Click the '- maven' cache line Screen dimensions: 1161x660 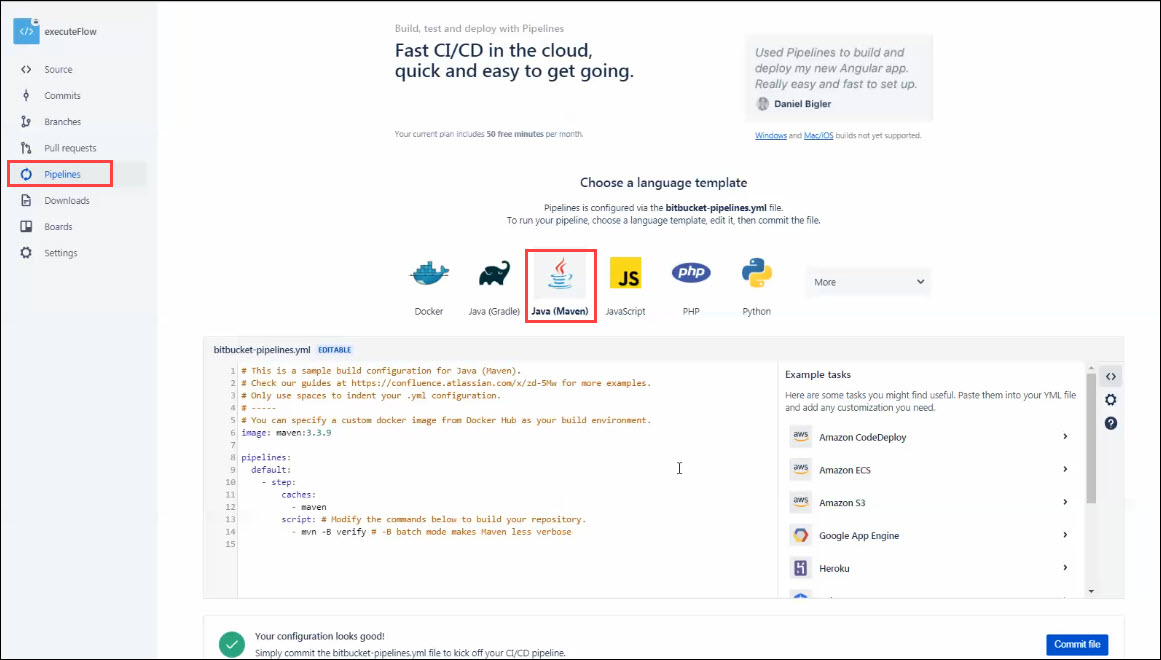tap(309, 507)
